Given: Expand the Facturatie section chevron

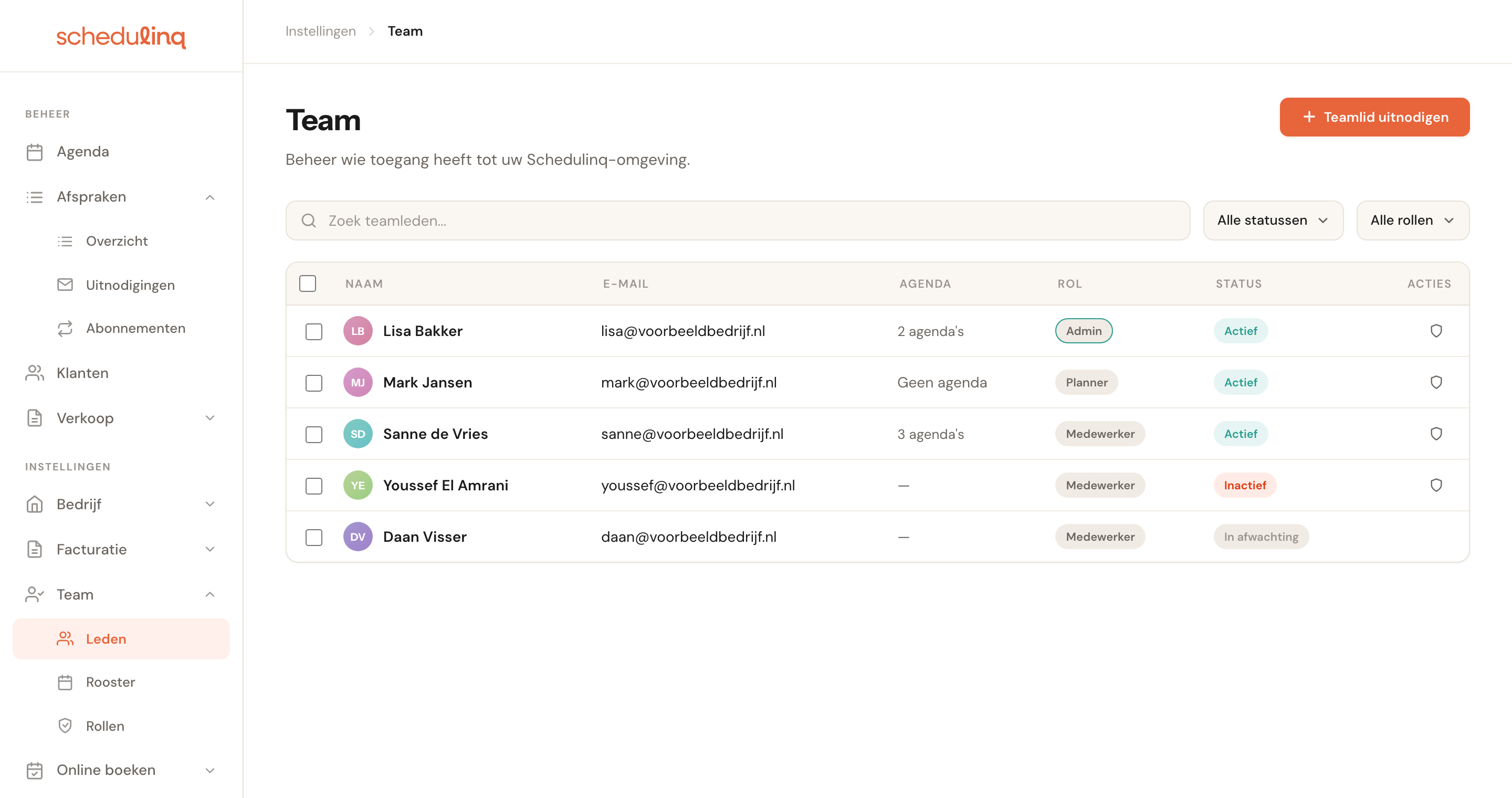Looking at the screenshot, I should point(210,549).
